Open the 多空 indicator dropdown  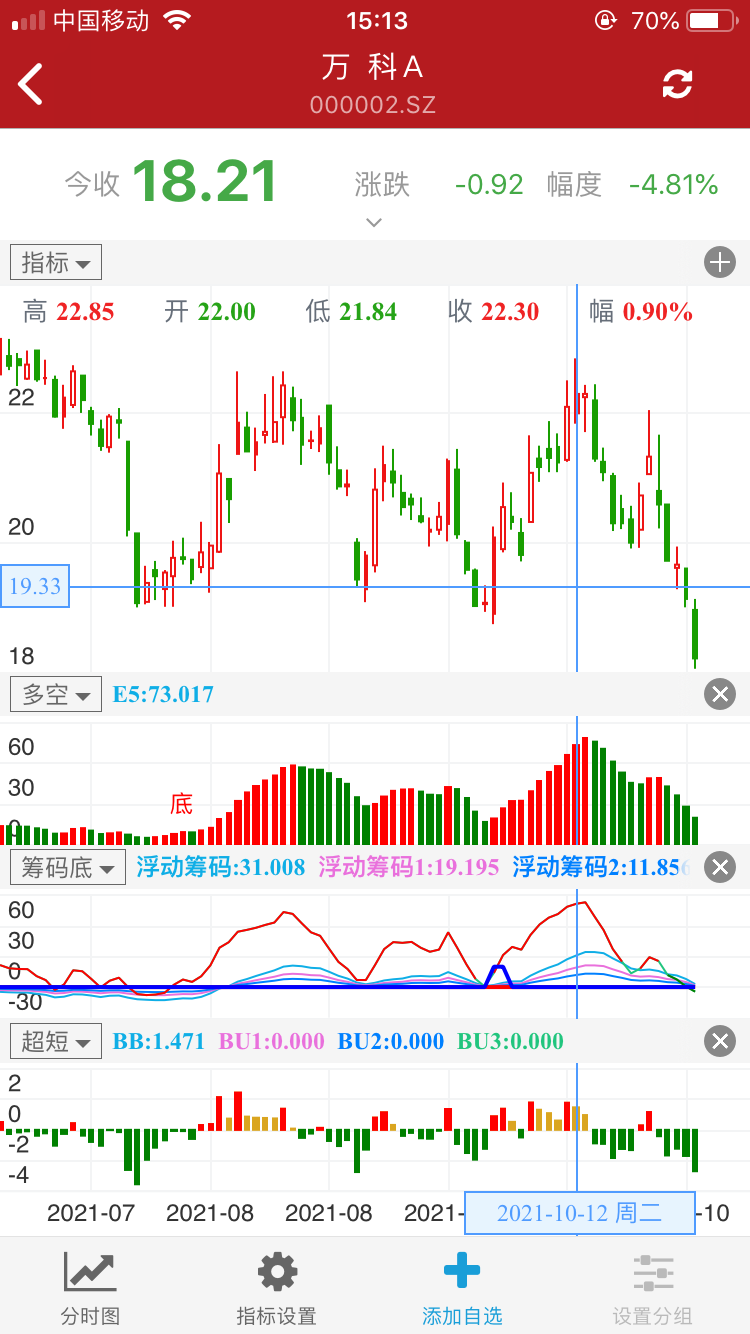(x=56, y=694)
